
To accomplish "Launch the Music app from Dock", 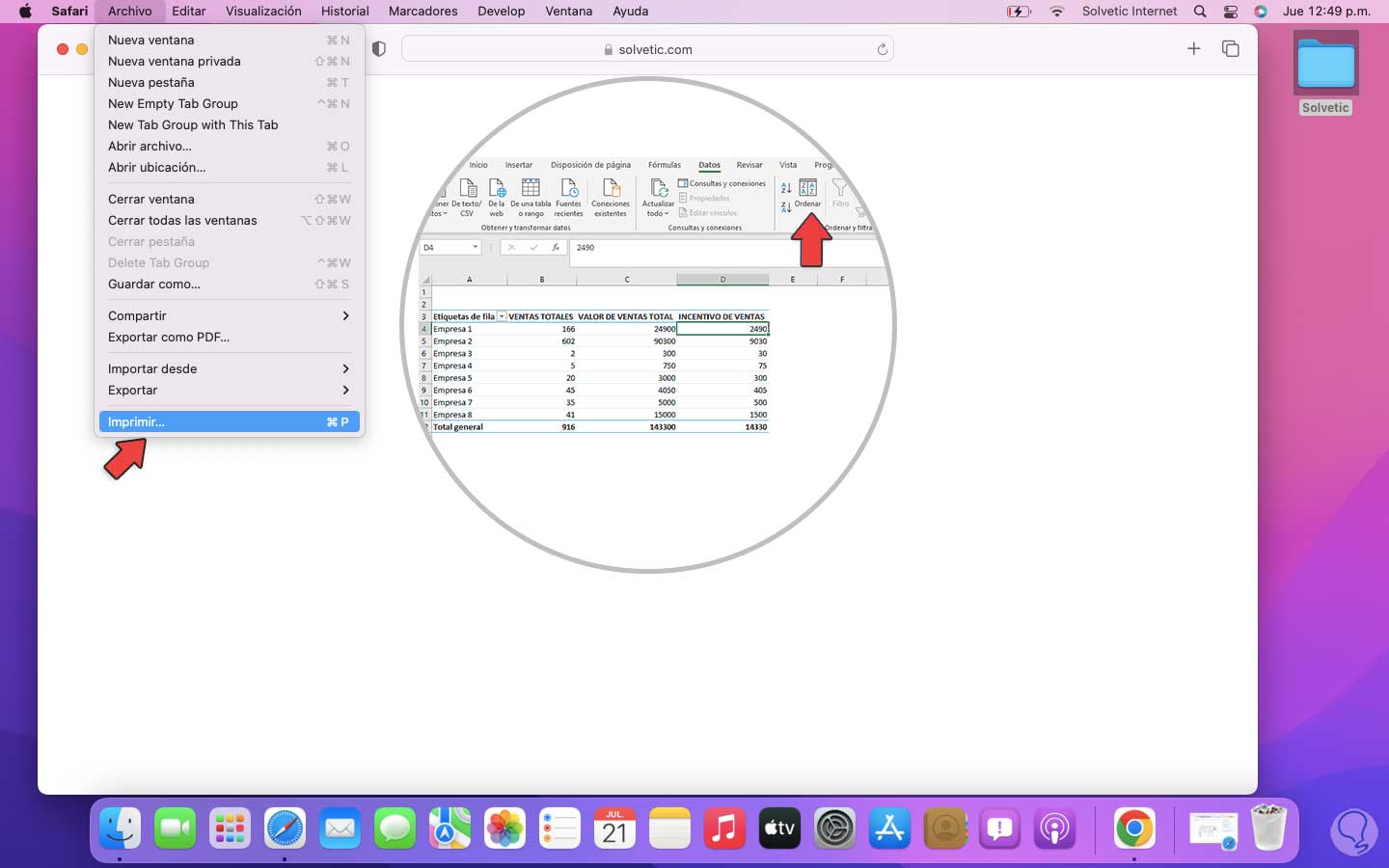I will pos(724,828).
